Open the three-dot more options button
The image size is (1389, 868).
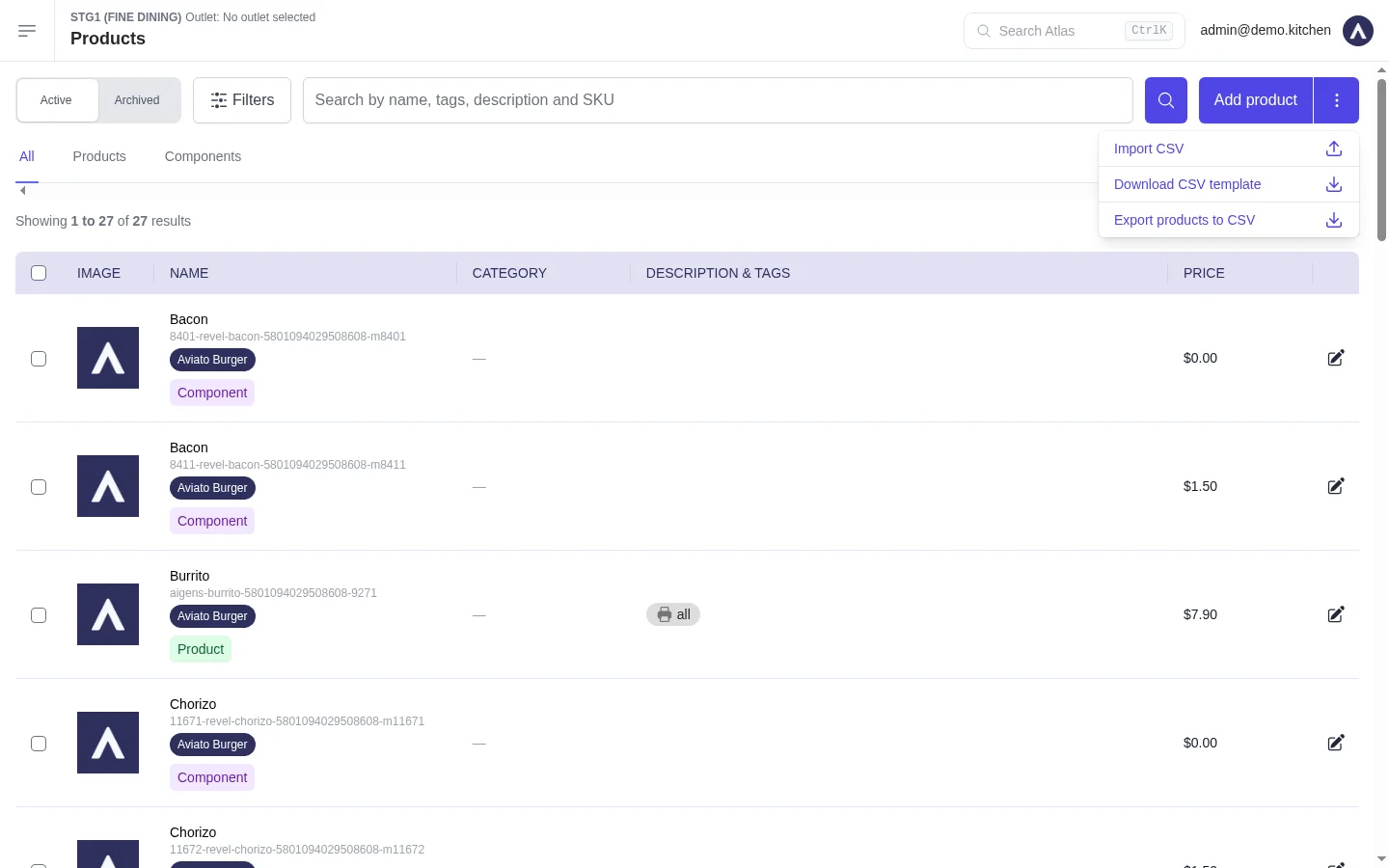(1336, 100)
